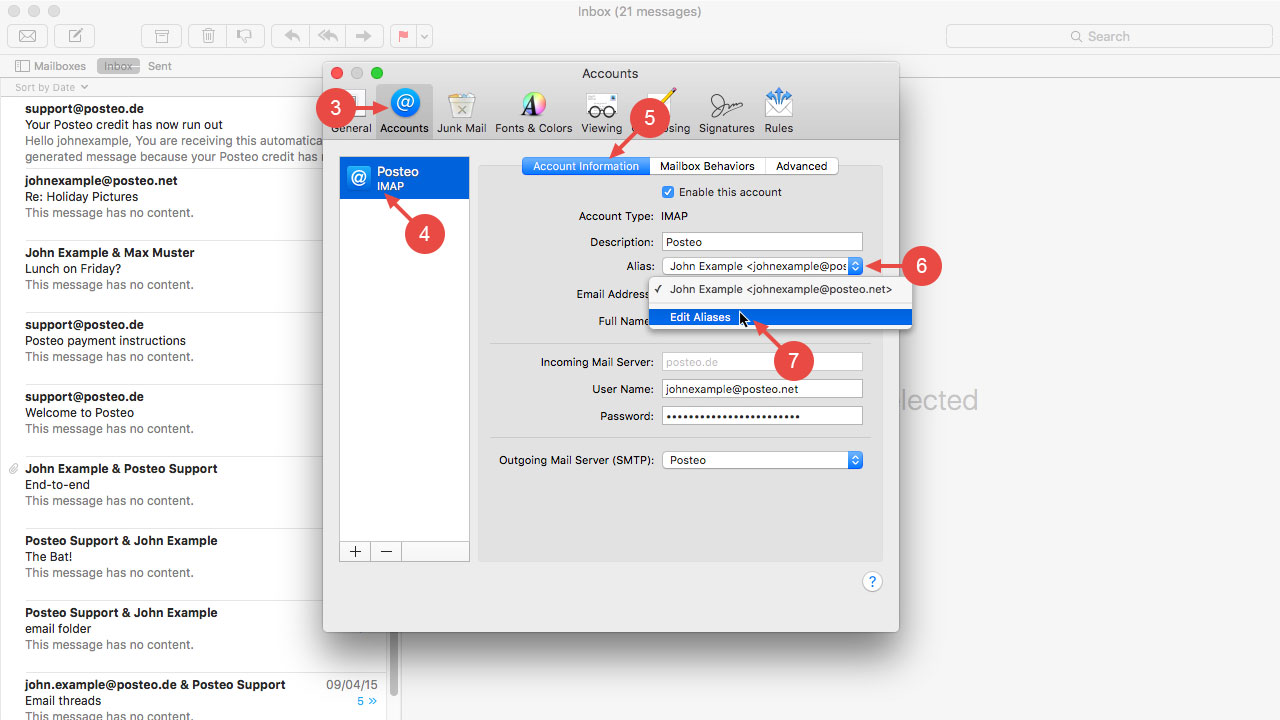Viewport: 1280px width, 720px height.
Task: Open the General preferences pane
Action: [351, 110]
